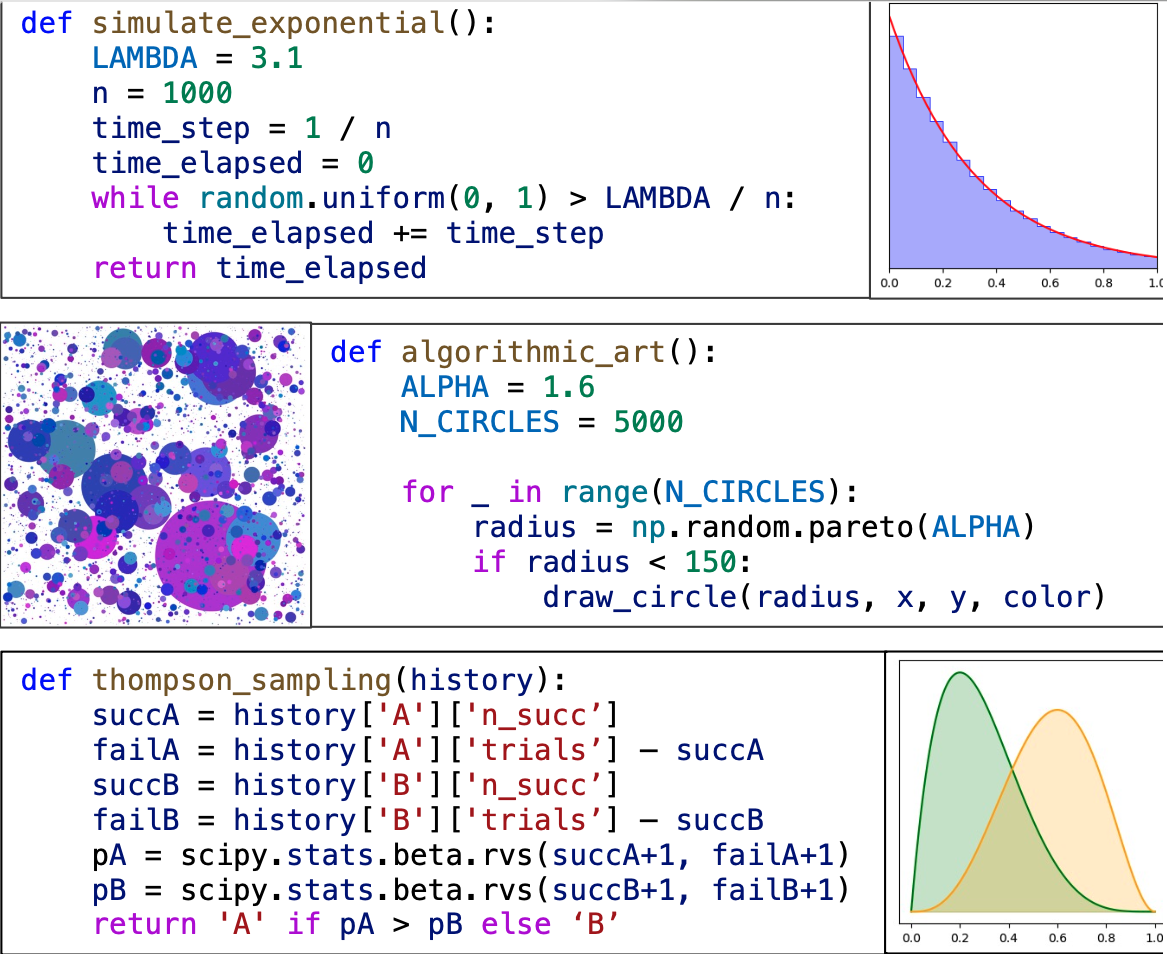Image resolution: width=1167 pixels, height=954 pixels.
Task: Click the number 150 in radius check
Action: [x=711, y=563]
